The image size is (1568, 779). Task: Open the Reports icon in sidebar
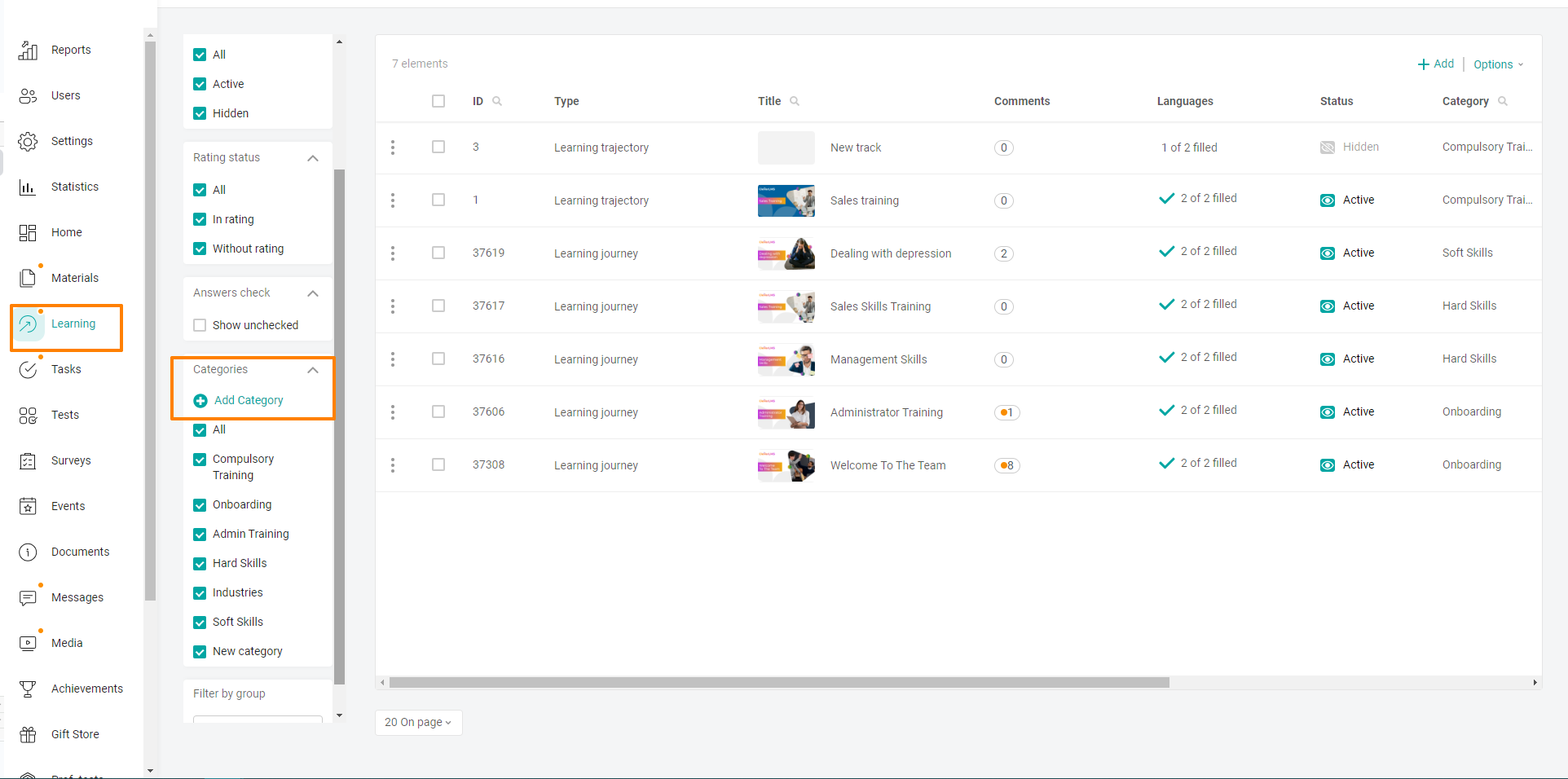pos(28,51)
